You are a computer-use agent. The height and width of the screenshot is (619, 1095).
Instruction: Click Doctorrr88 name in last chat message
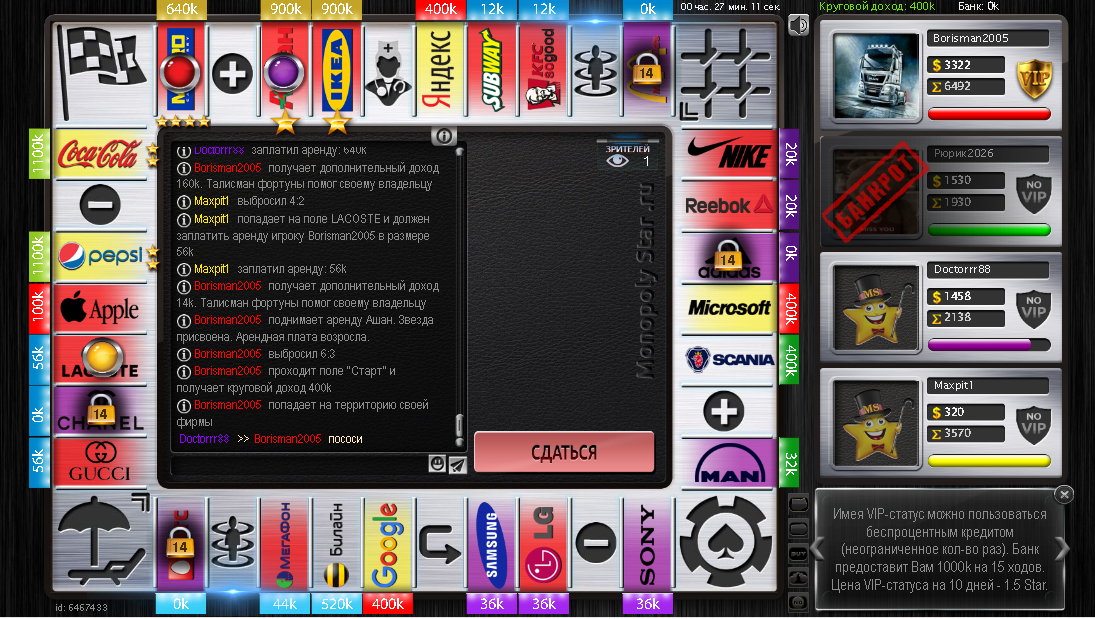coord(204,439)
